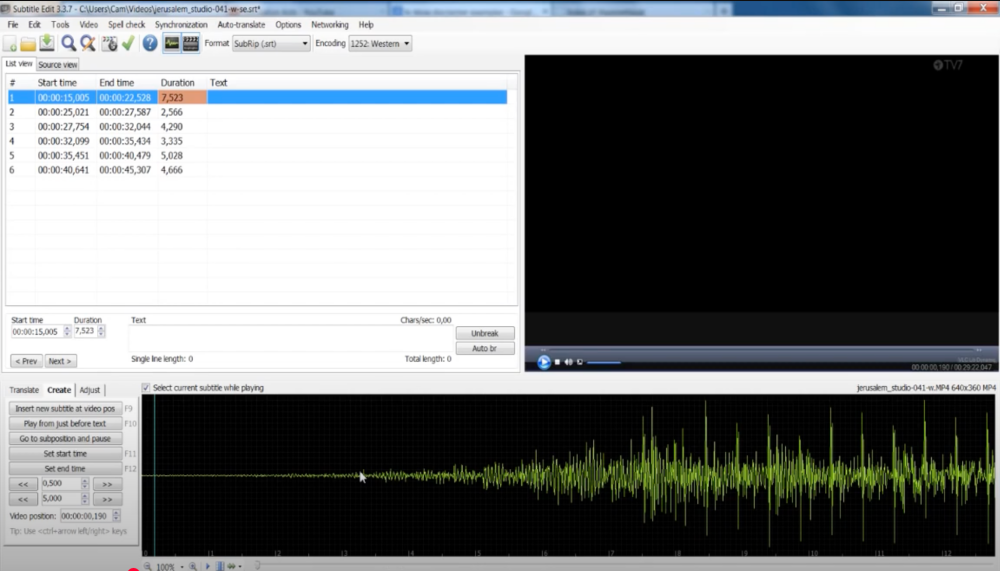Image resolution: width=1000 pixels, height=571 pixels.
Task: Open the Edit menu
Action: pos(34,24)
